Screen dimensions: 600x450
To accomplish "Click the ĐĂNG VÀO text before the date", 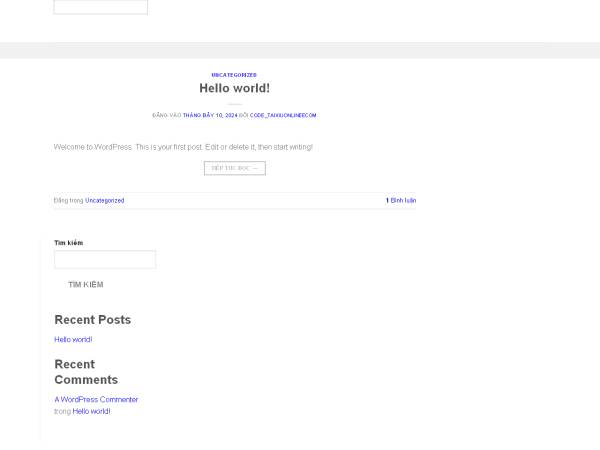I will point(166,115).
